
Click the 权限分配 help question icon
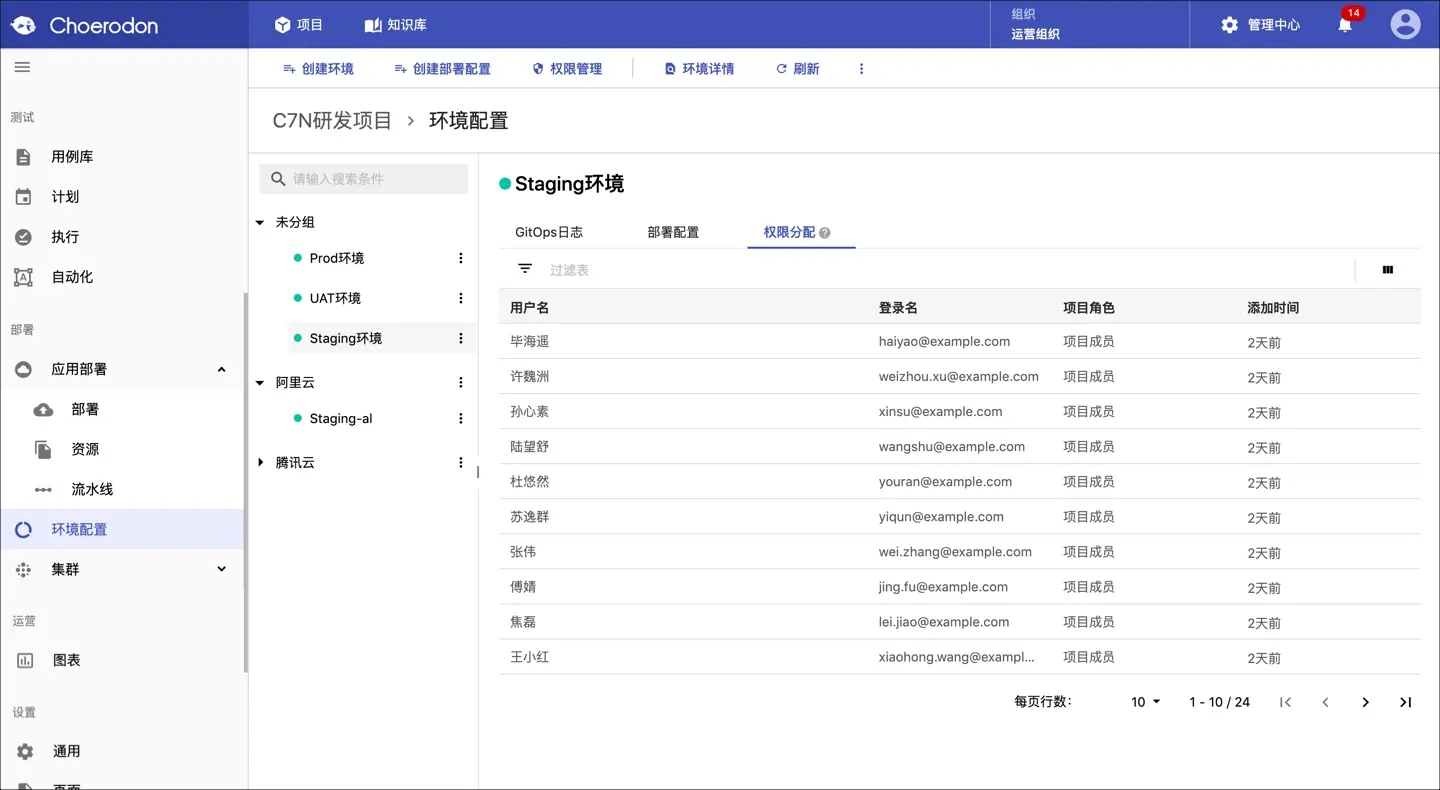pos(825,233)
